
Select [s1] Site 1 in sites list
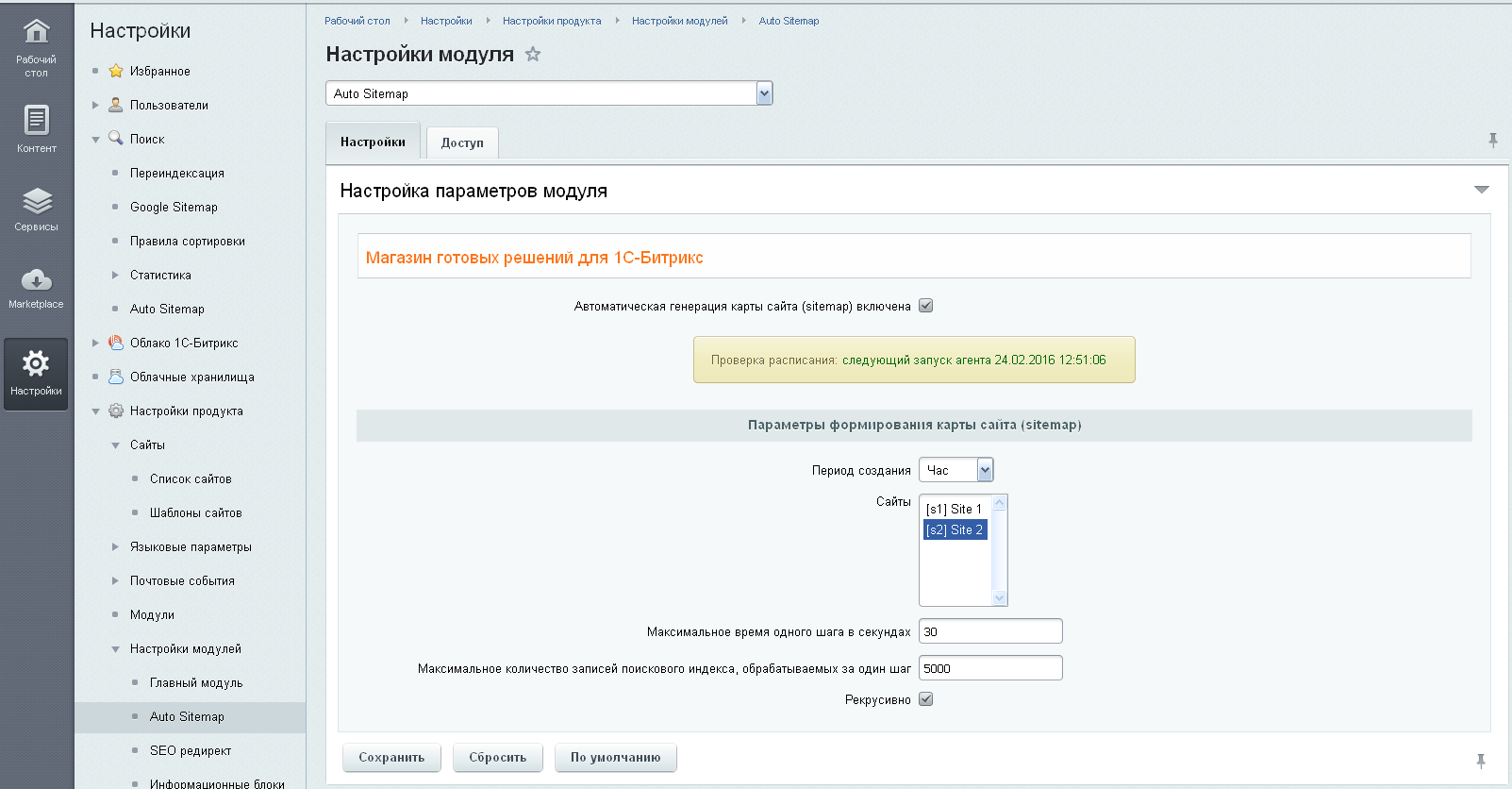point(954,509)
